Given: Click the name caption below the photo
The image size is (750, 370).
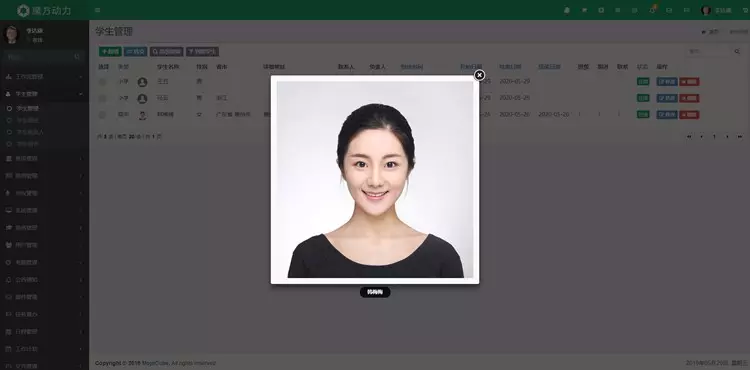Looking at the screenshot, I should point(375,292).
